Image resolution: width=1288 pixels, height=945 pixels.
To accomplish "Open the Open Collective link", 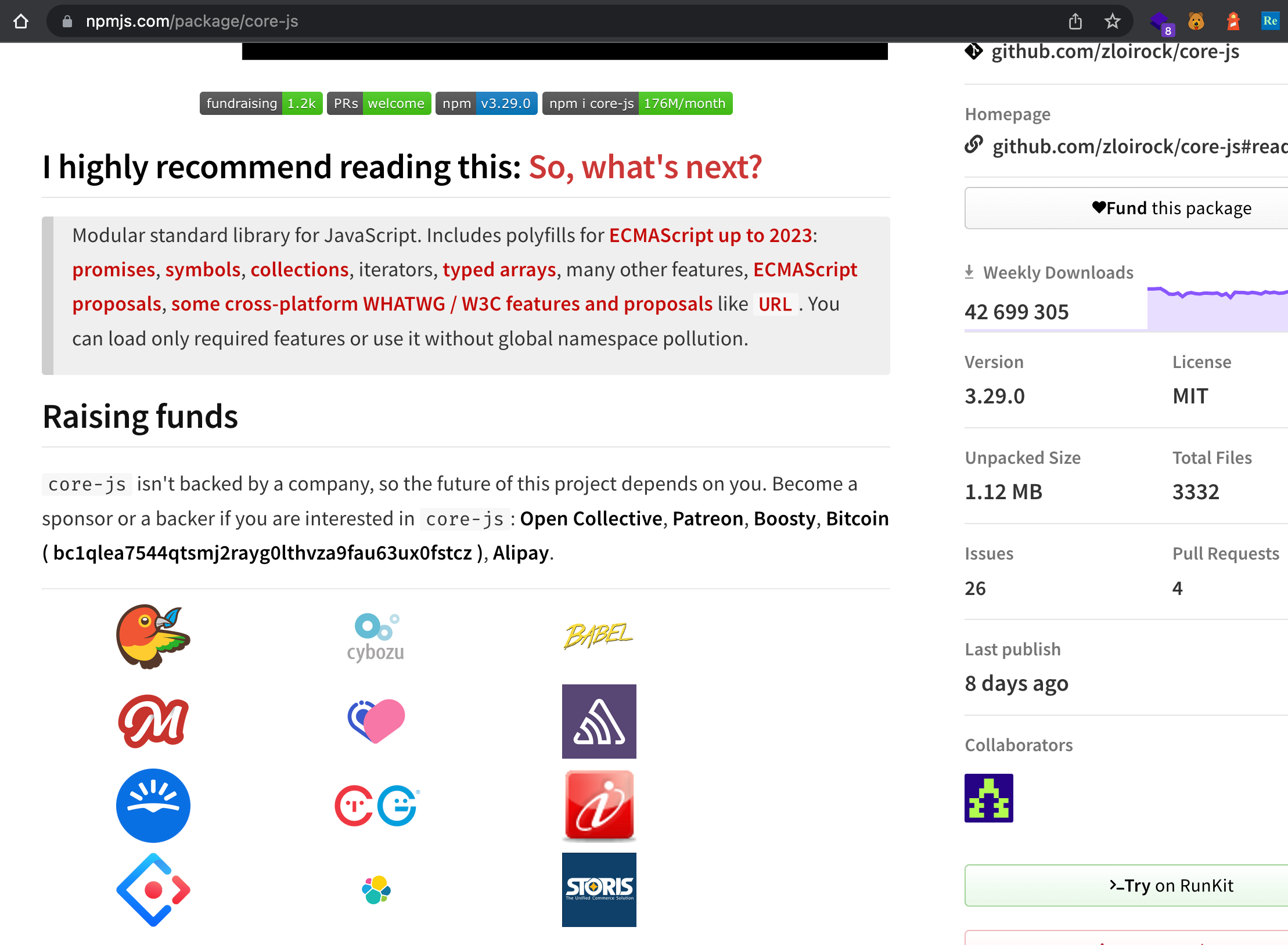I will click(591, 518).
